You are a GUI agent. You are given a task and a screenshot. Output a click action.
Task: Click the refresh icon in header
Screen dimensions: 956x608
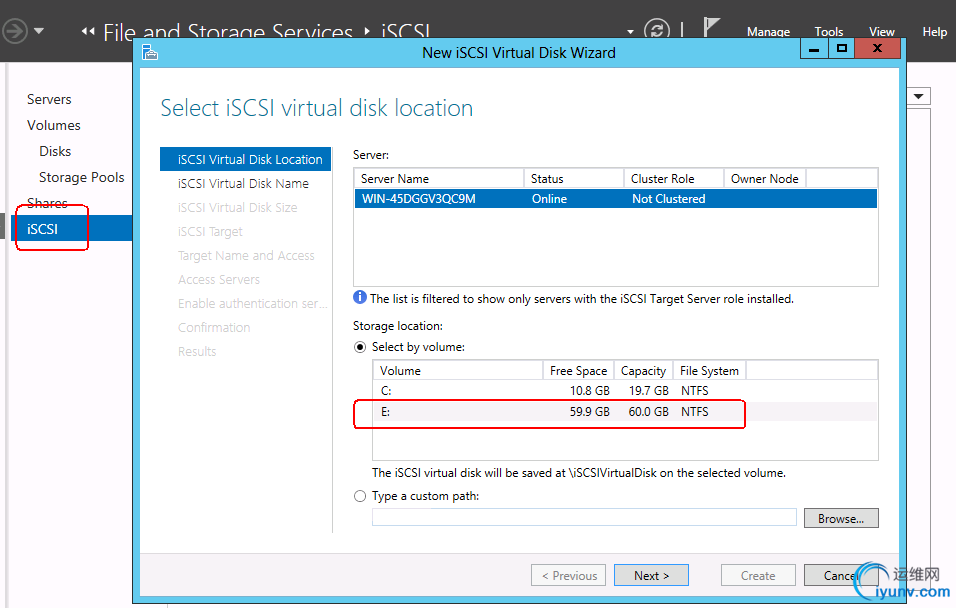click(x=656, y=31)
